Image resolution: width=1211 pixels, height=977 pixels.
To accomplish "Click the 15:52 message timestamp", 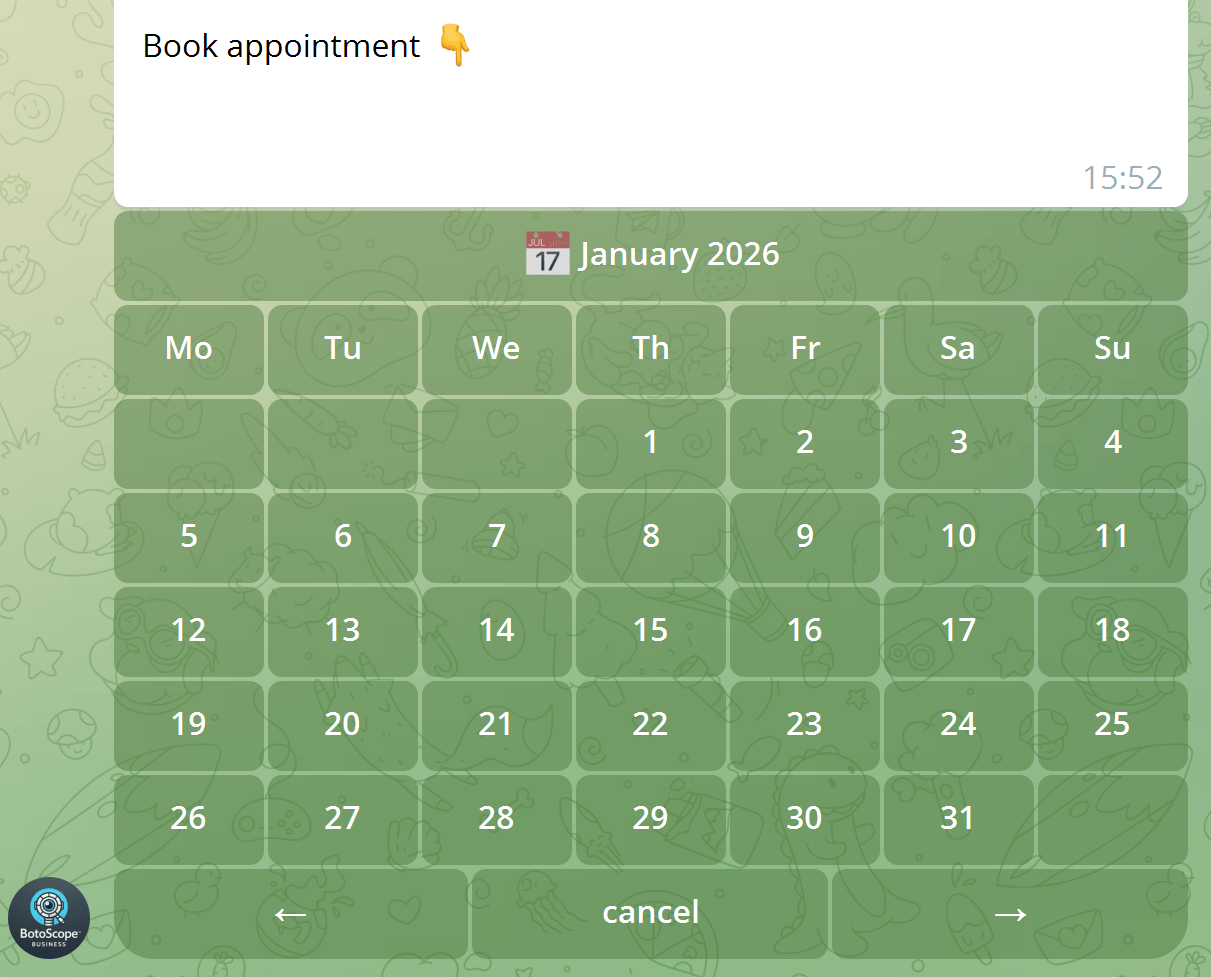I will (1122, 178).
